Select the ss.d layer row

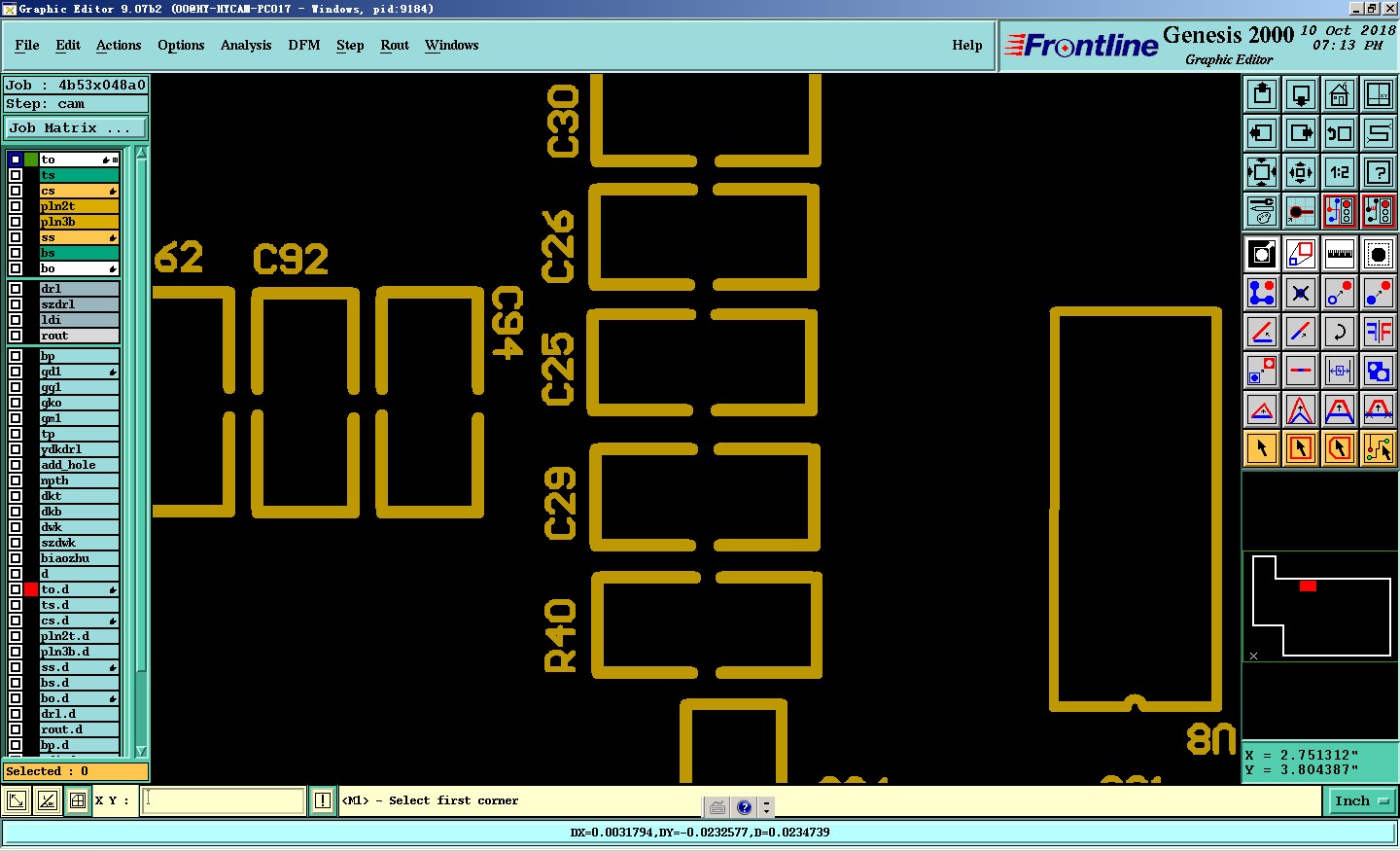(79, 667)
